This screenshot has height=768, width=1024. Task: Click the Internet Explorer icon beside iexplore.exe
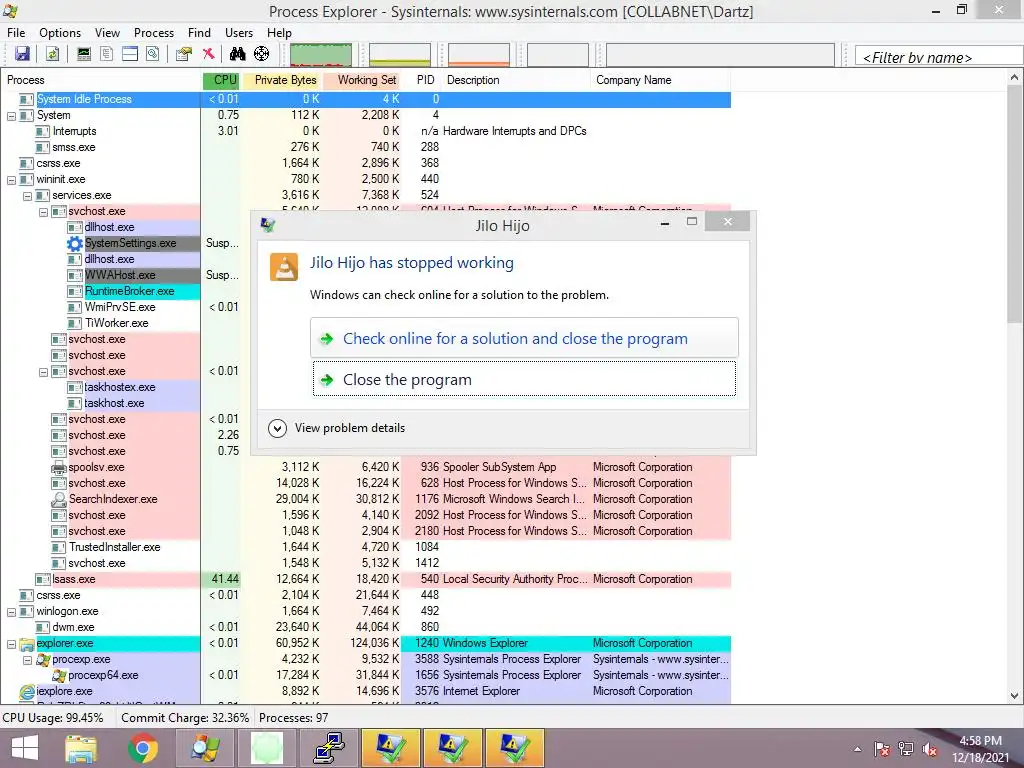[x=27, y=692]
